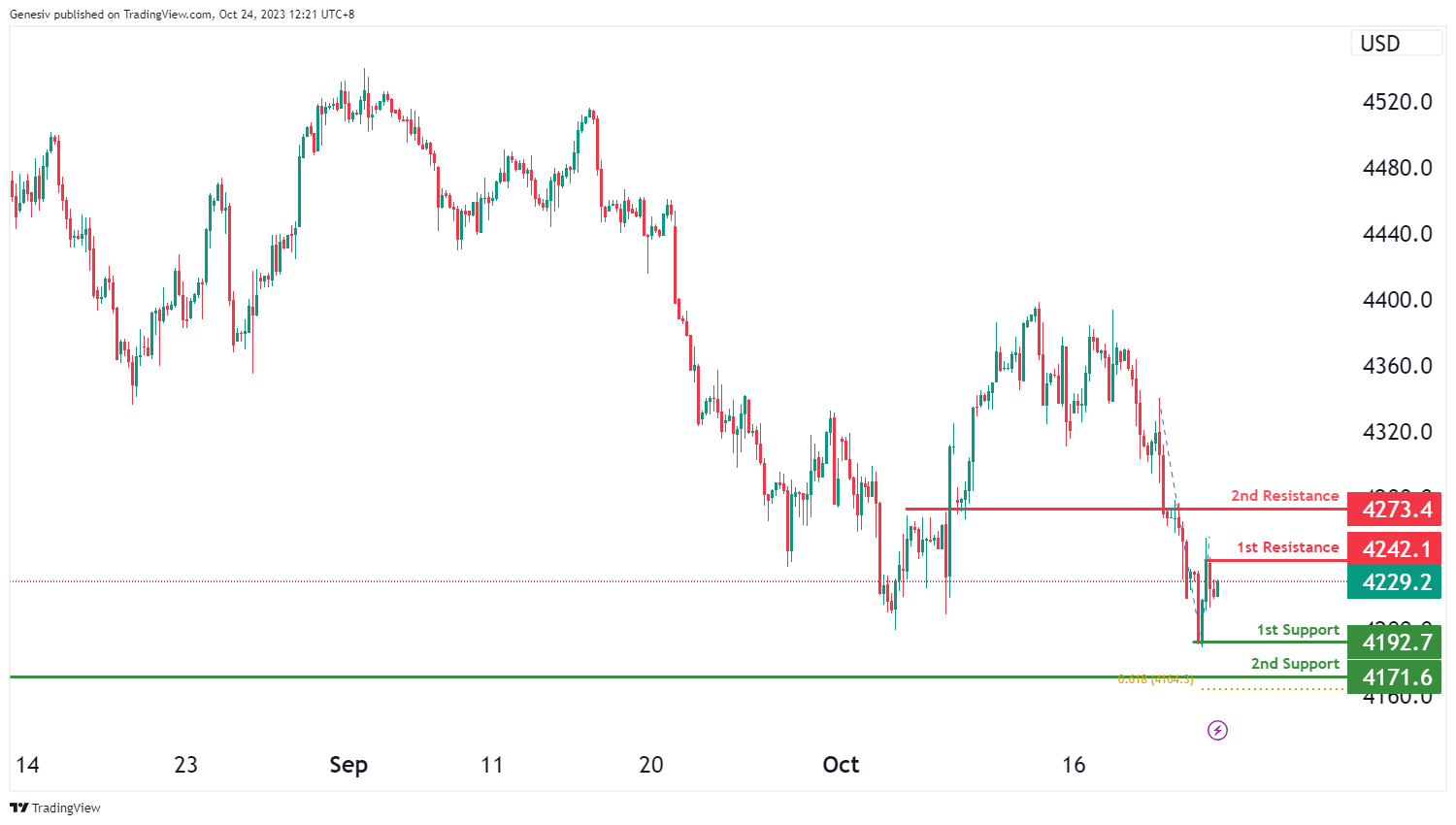Click the "2nd Support" text label
The width and height of the screenshot is (1456, 825).
[x=1295, y=664]
